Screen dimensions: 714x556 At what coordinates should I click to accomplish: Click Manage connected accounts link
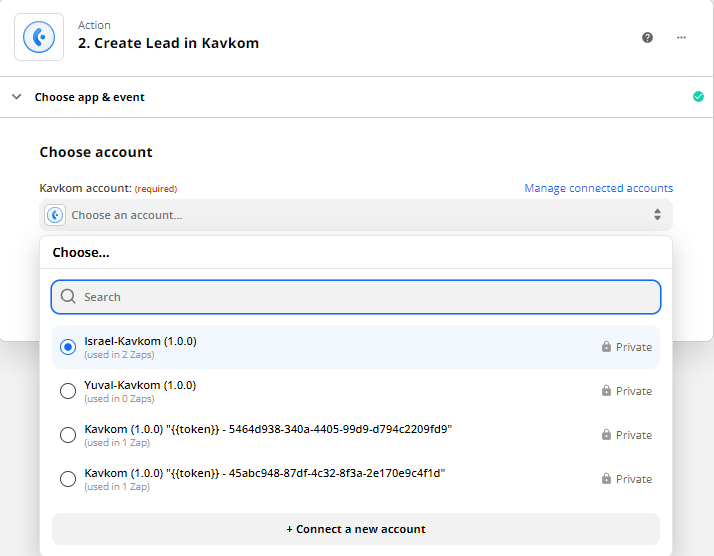598,188
